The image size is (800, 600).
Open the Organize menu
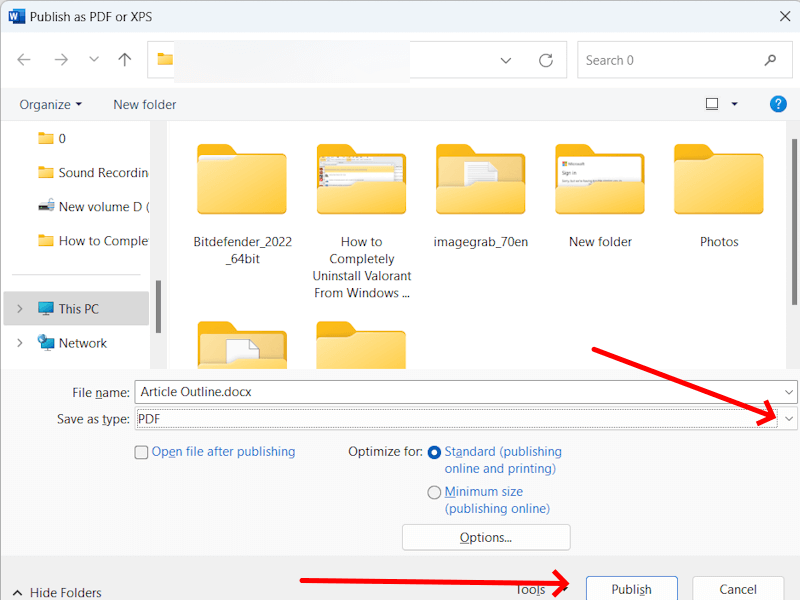(x=46, y=104)
